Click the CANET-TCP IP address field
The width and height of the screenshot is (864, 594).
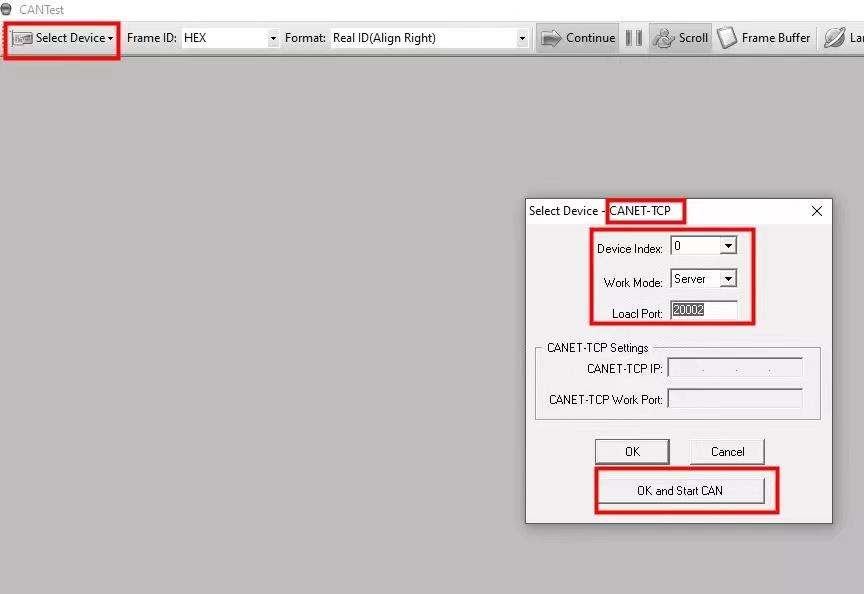click(x=735, y=368)
